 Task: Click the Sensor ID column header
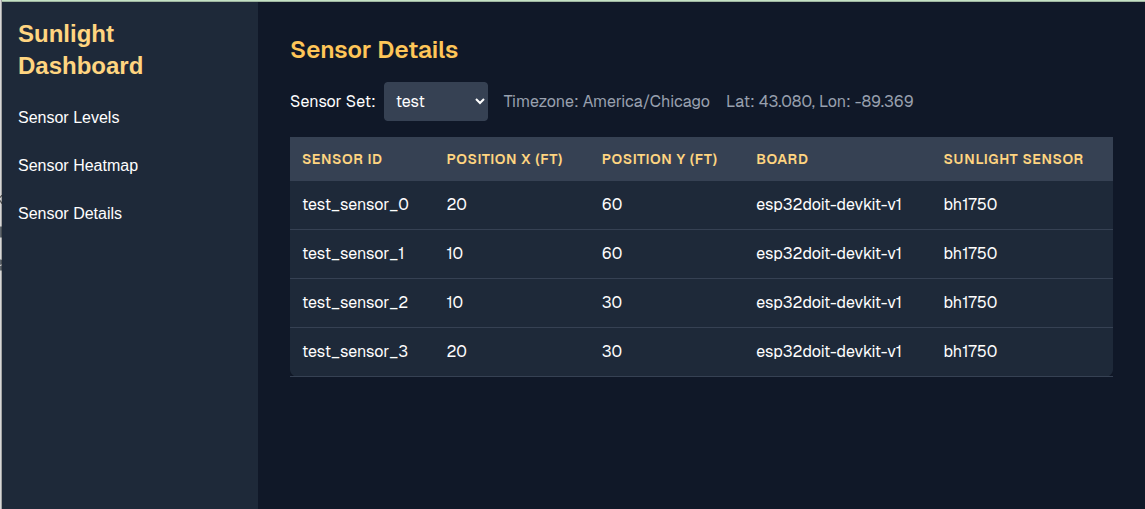pyautogui.click(x=342, y=159)
